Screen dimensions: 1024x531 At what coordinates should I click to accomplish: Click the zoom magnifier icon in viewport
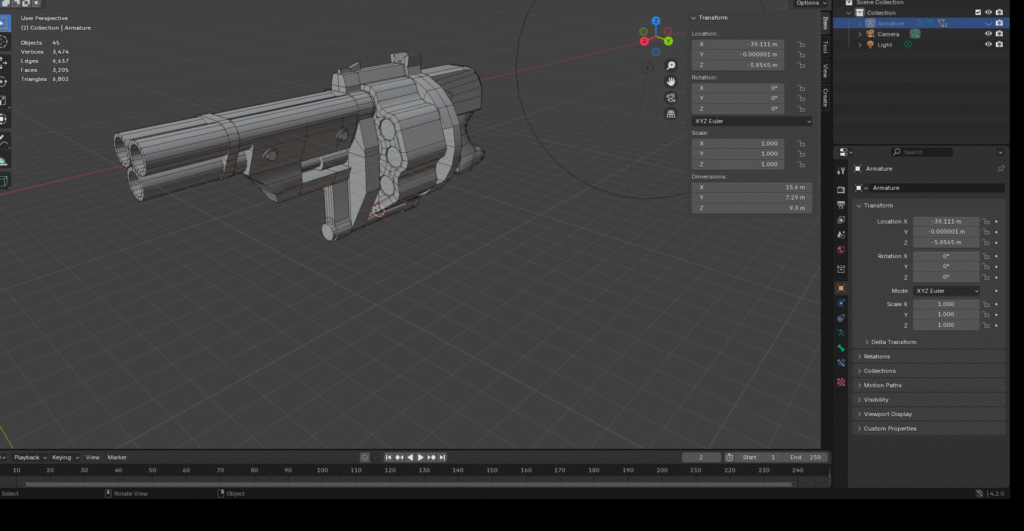pos(671,65)
